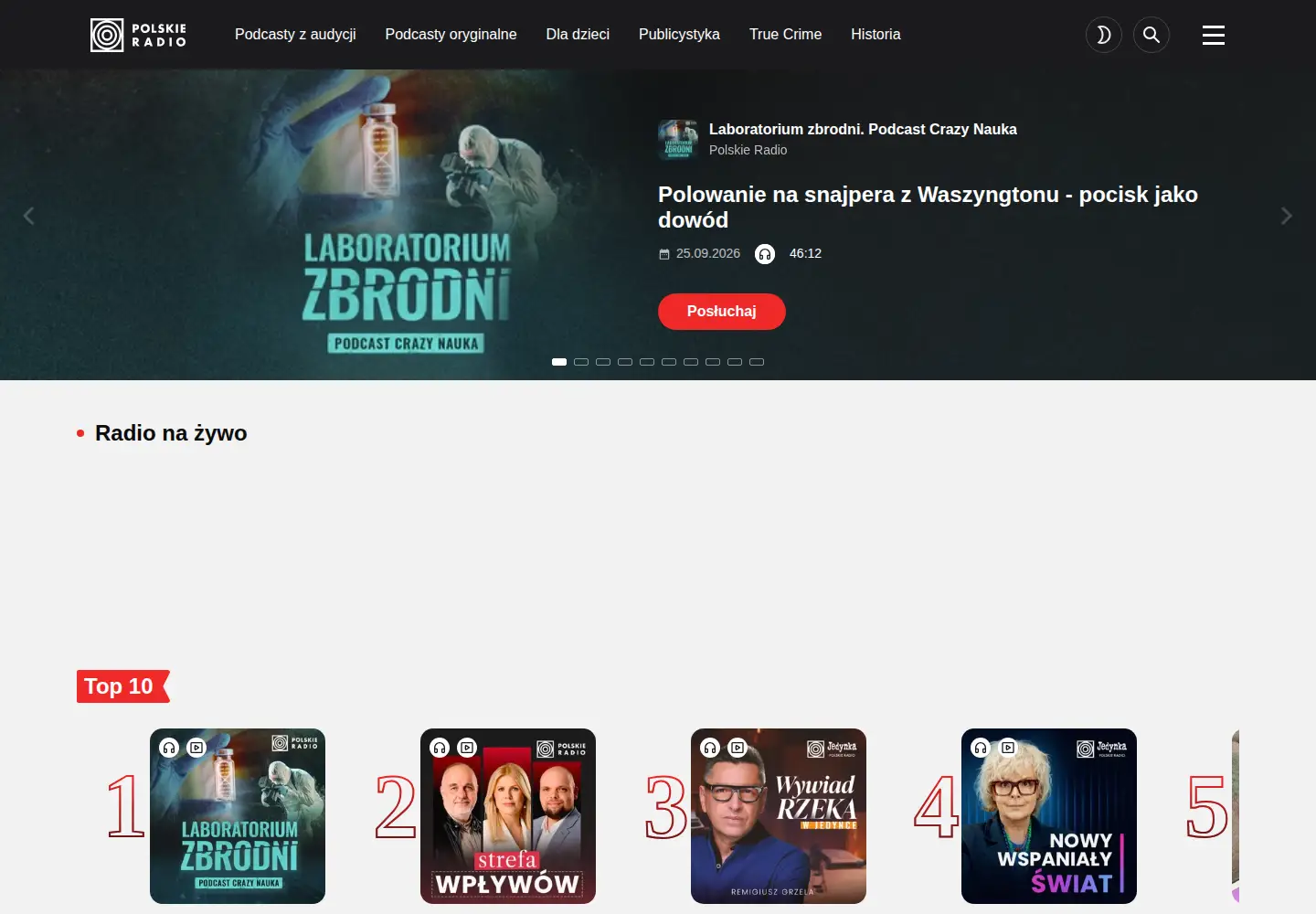Click the red Top 10 label
The height and width of the screenshot is (914, 1316).
(x=122, y=686)
